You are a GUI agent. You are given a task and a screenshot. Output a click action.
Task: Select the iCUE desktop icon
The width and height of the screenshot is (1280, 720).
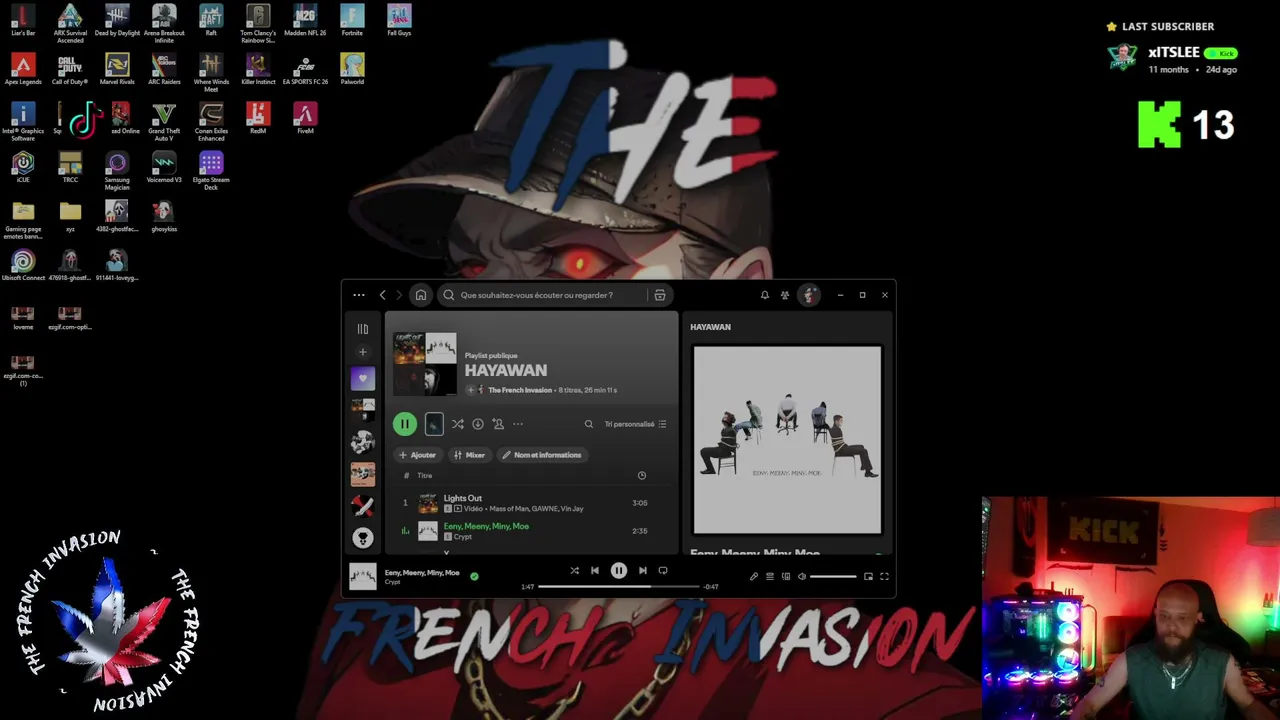pos(23,168)
